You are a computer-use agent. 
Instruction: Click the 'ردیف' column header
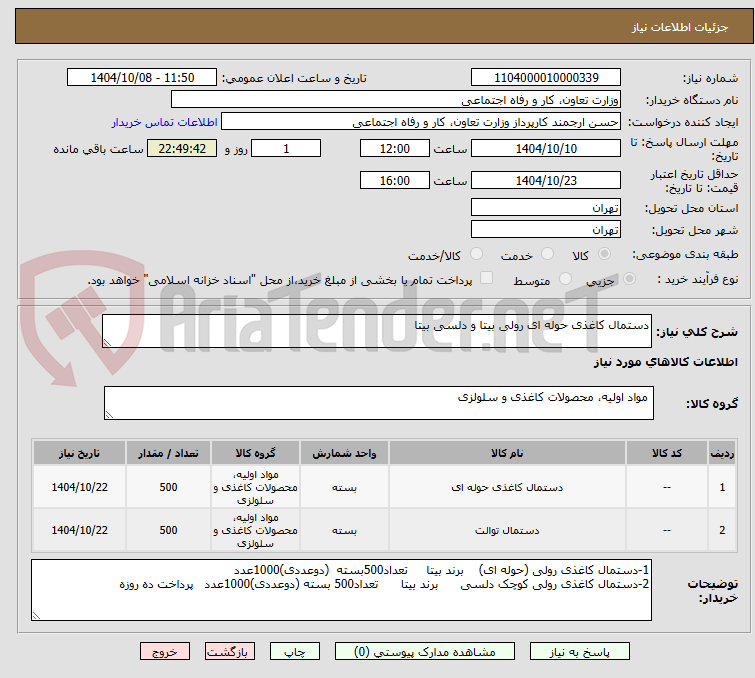click(x=722, y=453)
